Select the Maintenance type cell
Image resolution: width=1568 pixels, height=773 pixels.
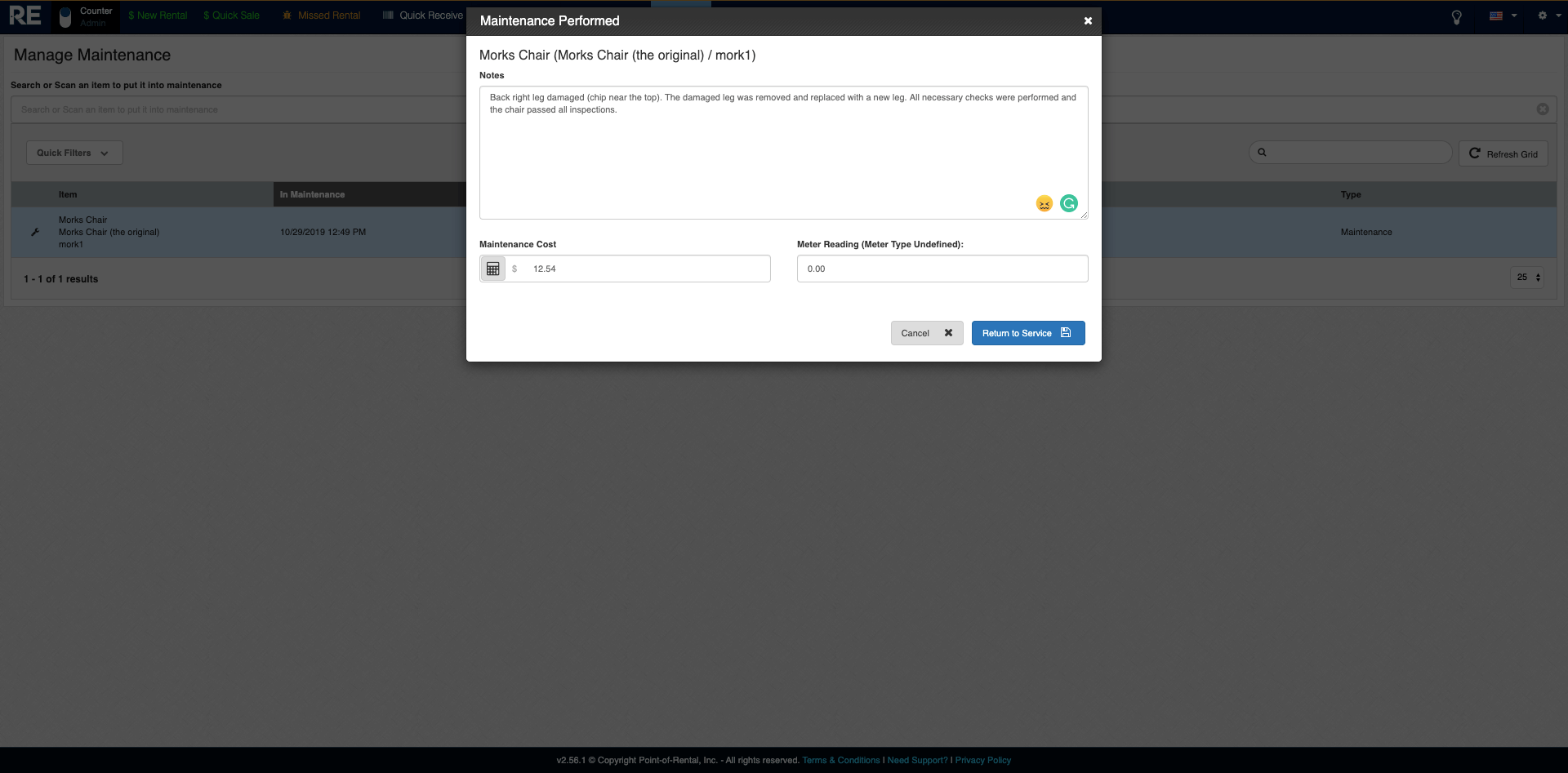pos(1366,232)
